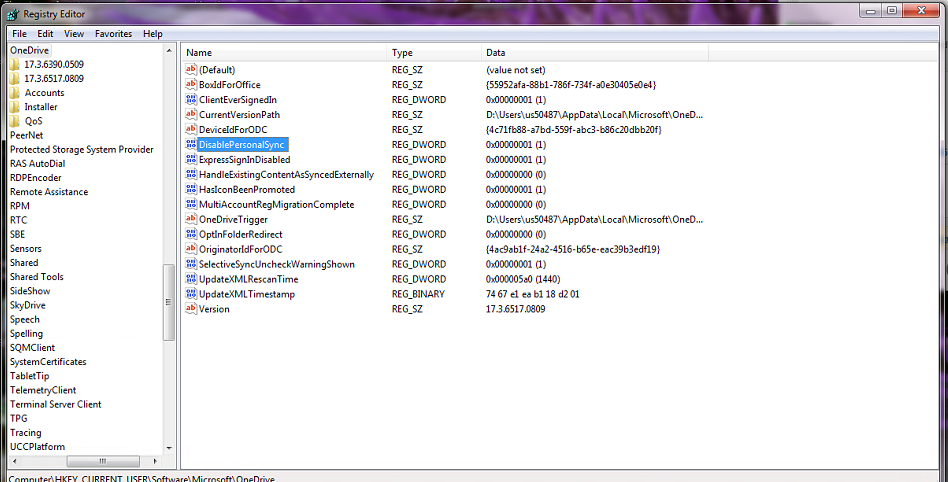Click the OneDriveTrigger string icon
Image resolution: width=948 pixels, height=482 pixels.
(191, 219)
